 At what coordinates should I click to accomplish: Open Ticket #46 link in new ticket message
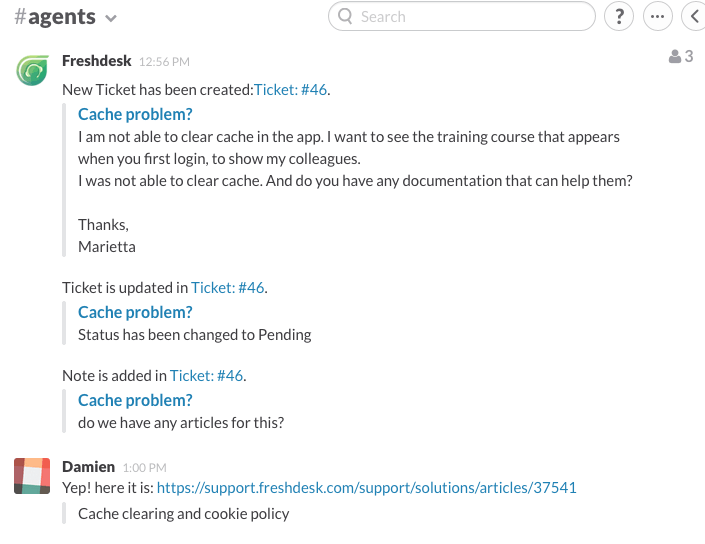pyautogui.click(x=290, y=90)
